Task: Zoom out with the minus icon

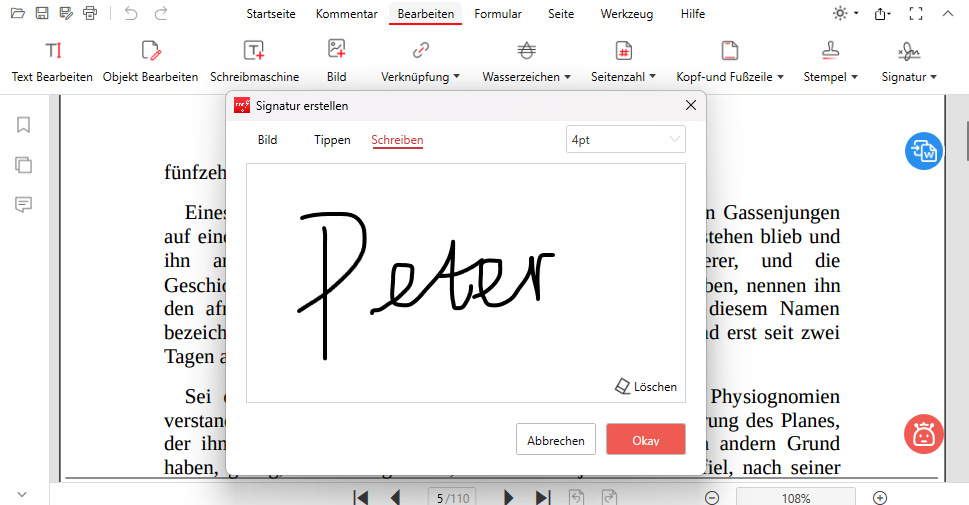Action: point(712,498)
